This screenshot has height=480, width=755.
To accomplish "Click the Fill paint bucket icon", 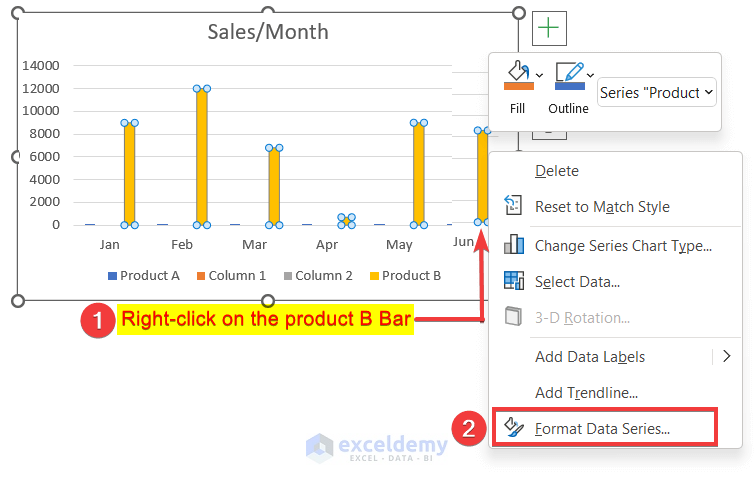I will coord(518,76).
